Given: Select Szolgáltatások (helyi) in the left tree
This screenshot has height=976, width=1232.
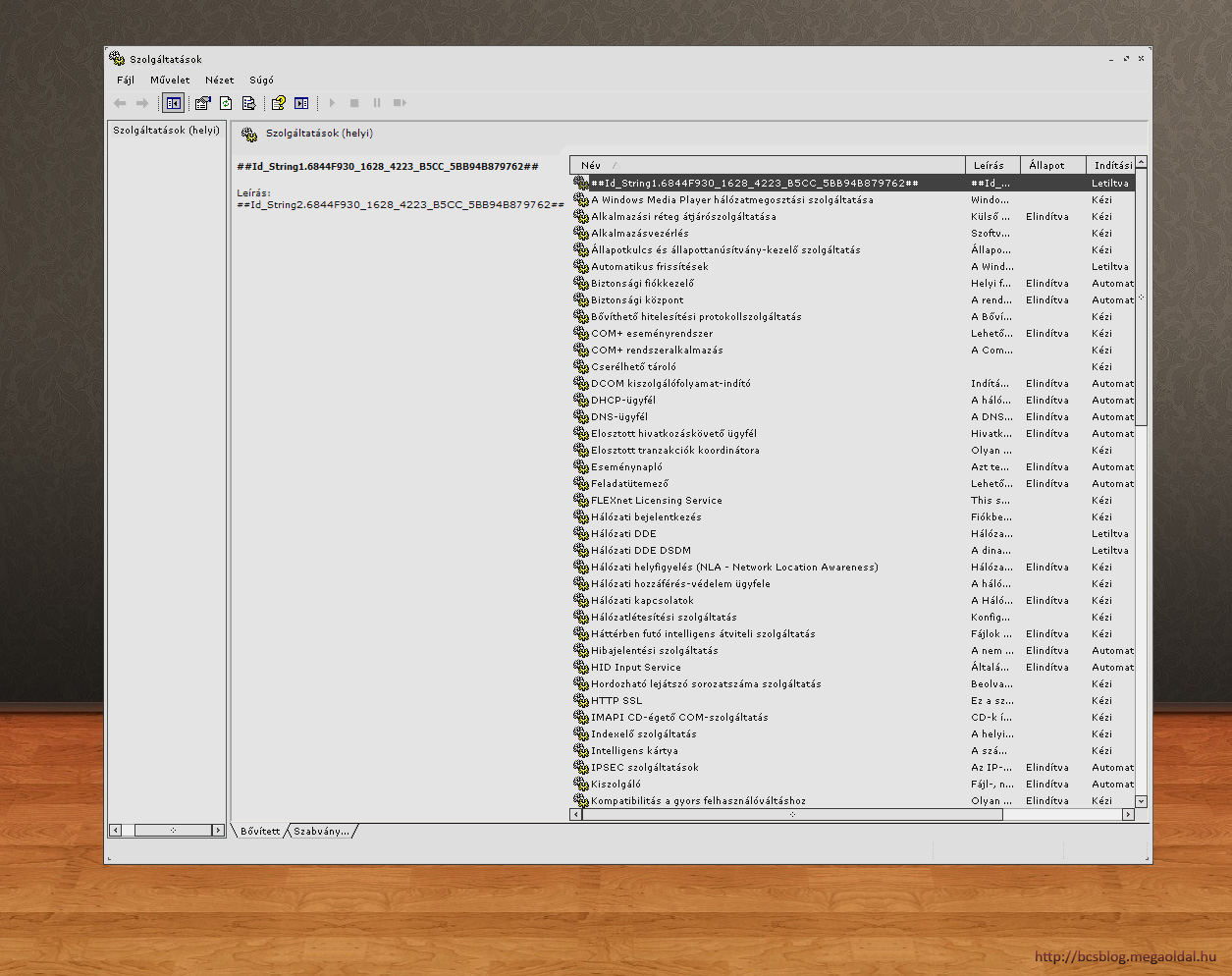Looking at the screenshot, I should click(x=166, y=131).
